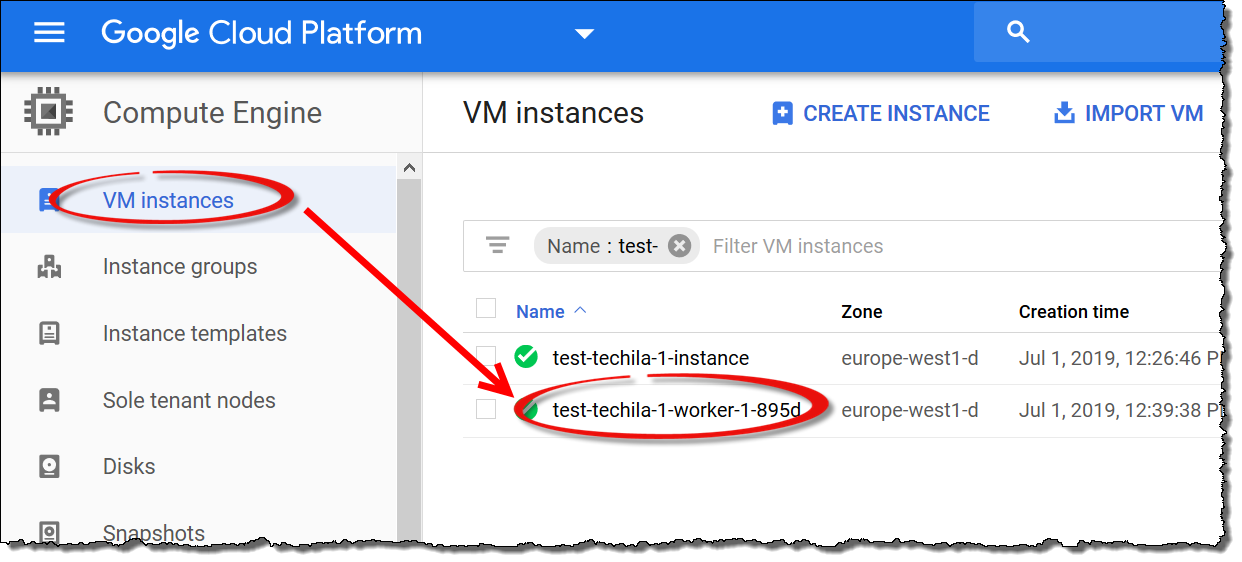Sort by the Name column header
1242x562 pixels.
[540, 312]
